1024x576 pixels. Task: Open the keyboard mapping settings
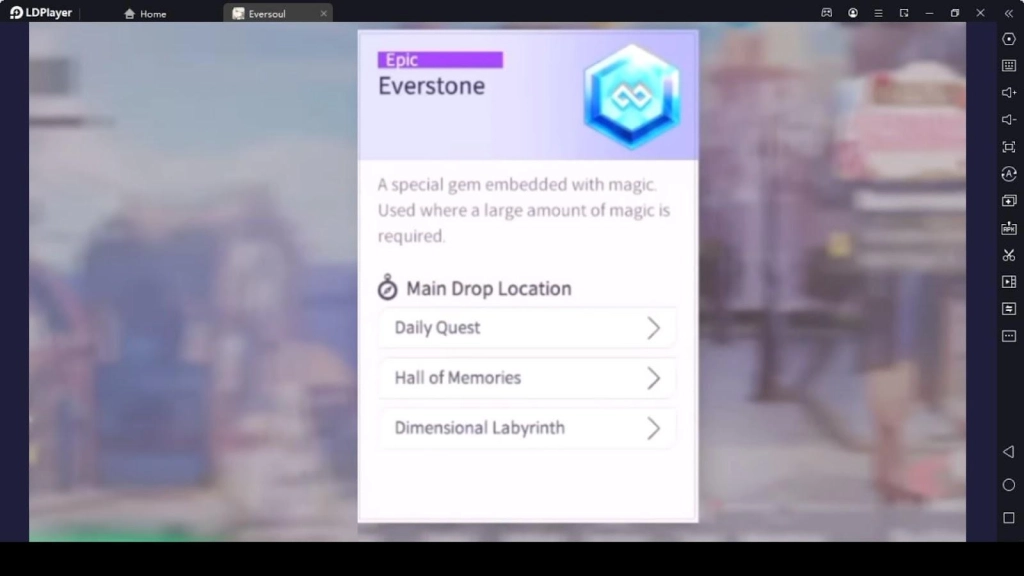coord(1009,67)
